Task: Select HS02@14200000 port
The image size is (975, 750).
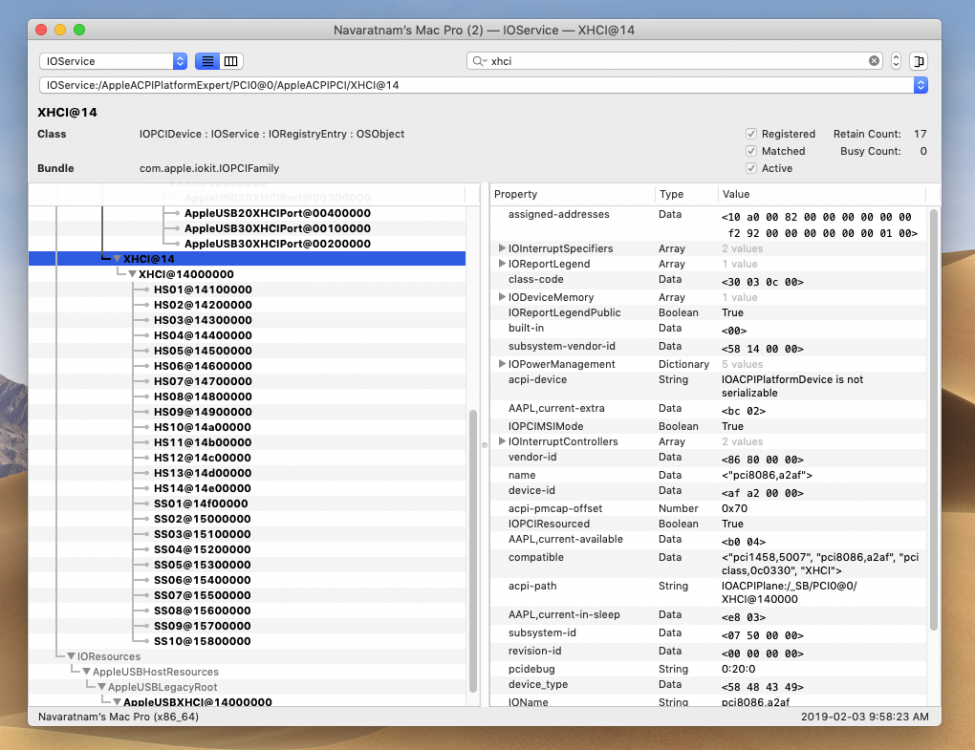Action: click(203, 305)
